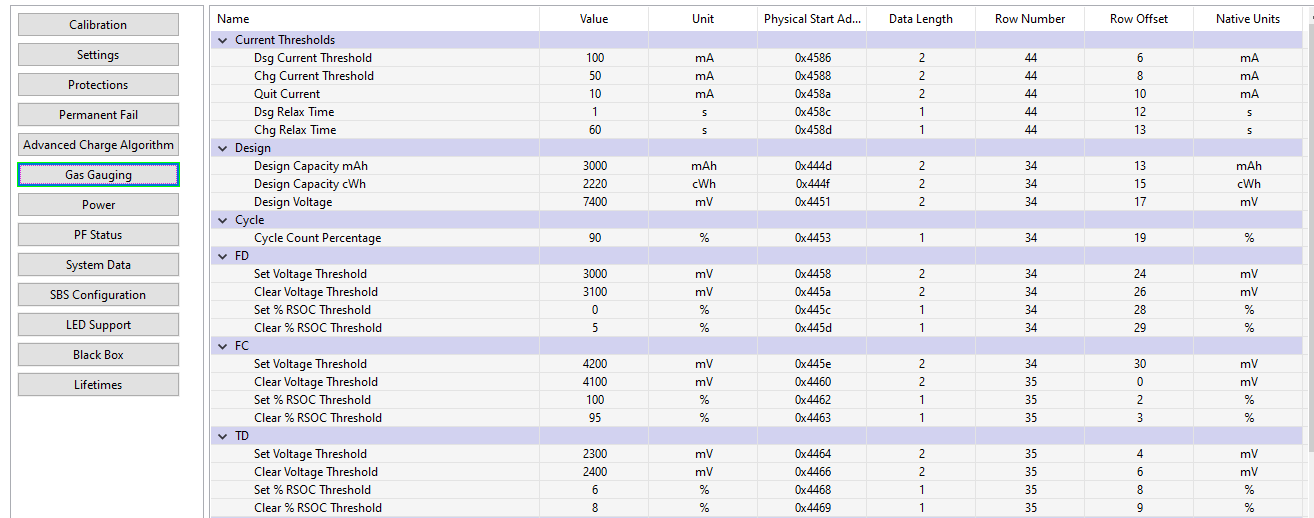Open the Lifetimes section

pyautogui.click(x=98, y=385)
